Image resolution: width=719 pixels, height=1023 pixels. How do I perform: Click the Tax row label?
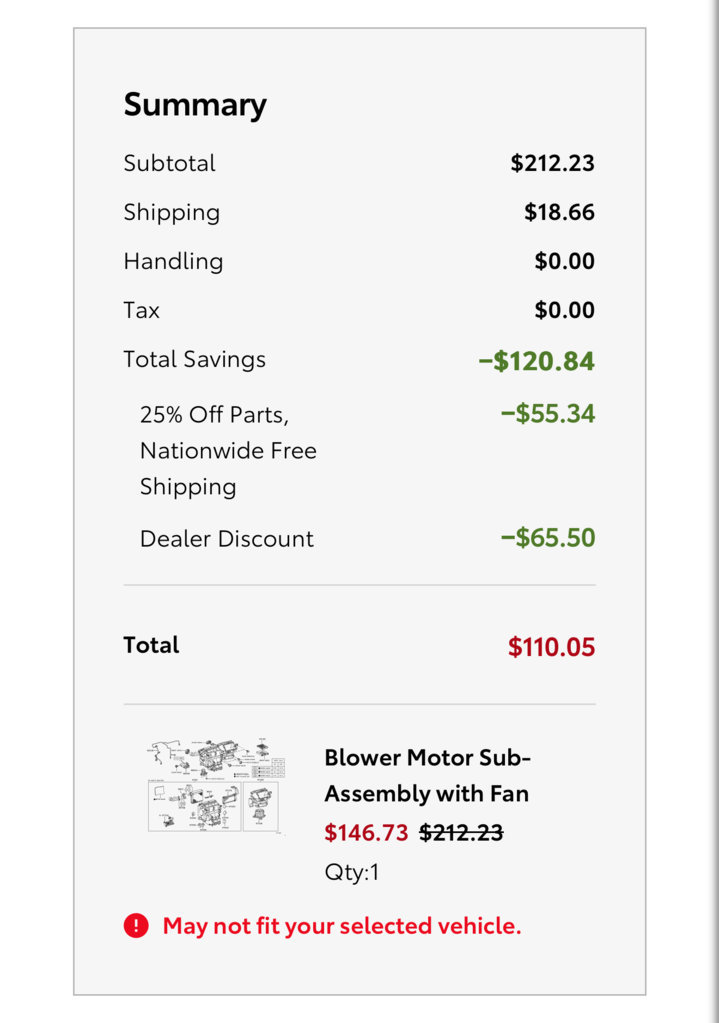pyautogui.click(x=142, y=310)
